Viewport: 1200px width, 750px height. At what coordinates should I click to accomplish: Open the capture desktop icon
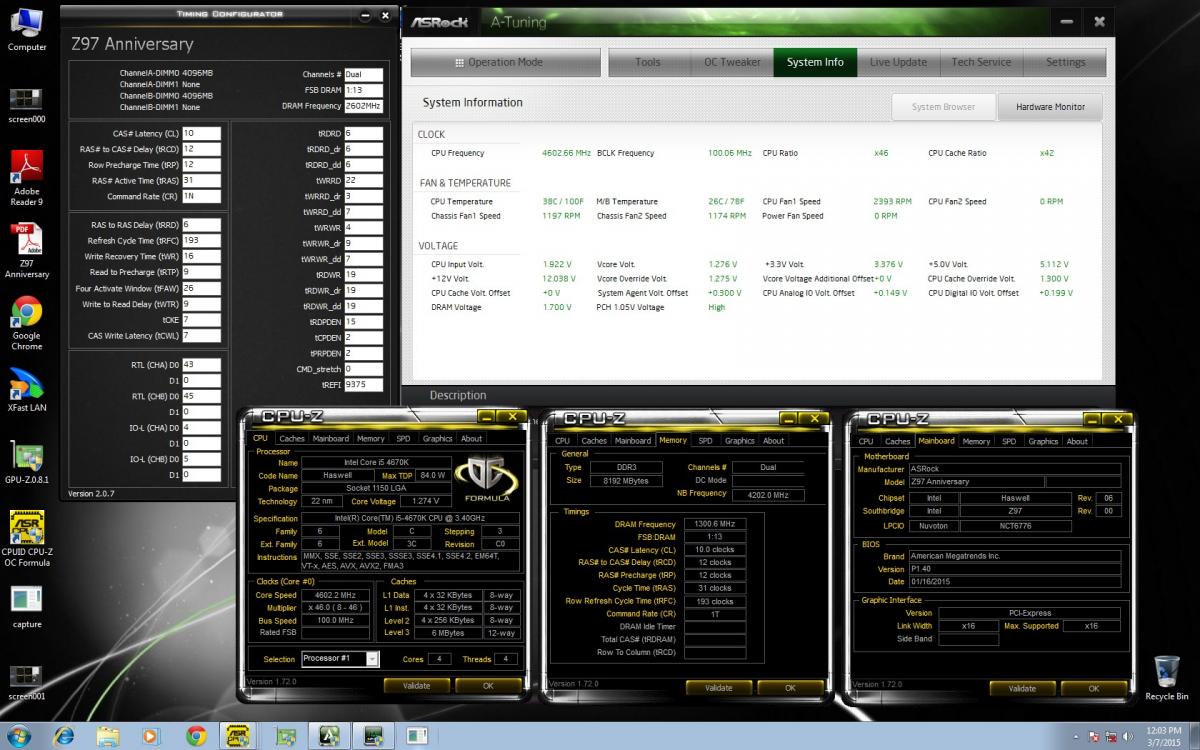point(27,606)
